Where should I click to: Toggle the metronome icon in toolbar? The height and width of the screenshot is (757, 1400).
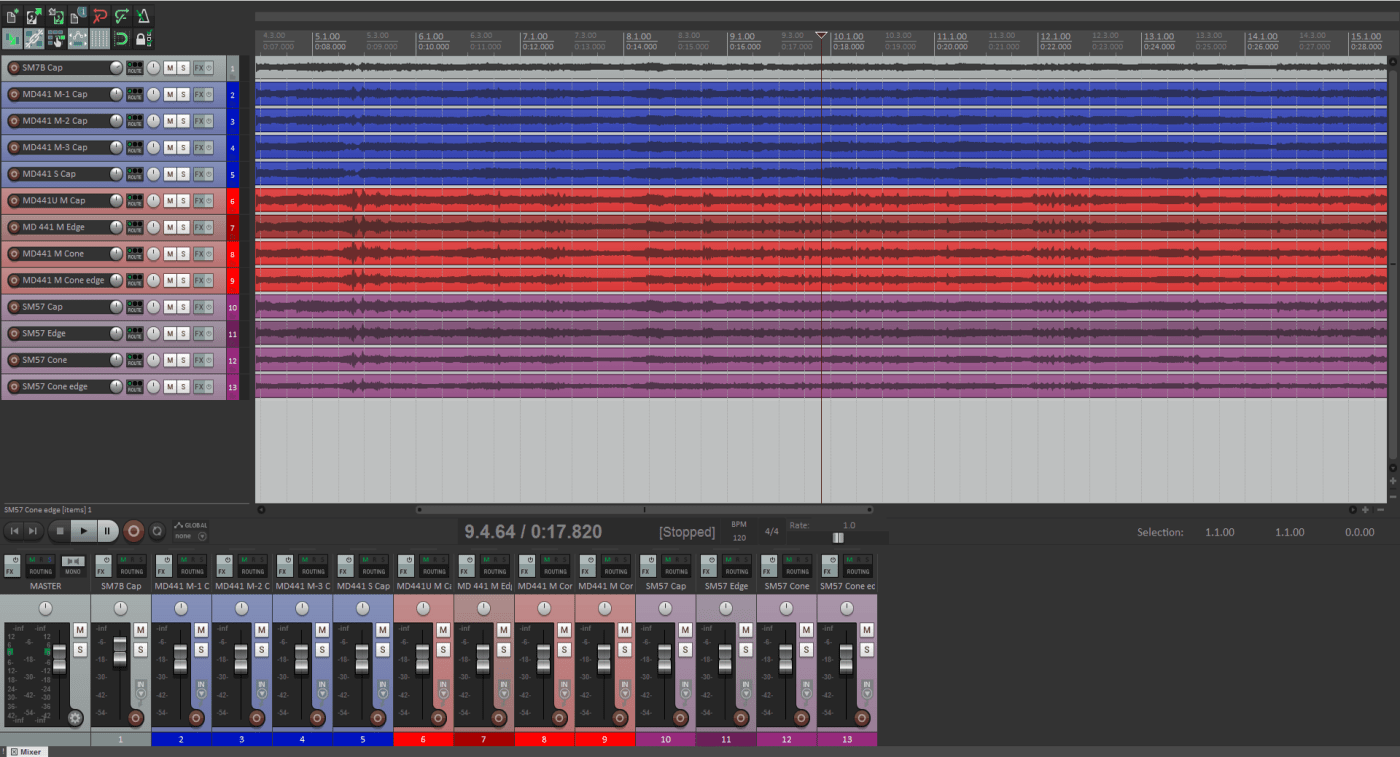pos(144,16)
